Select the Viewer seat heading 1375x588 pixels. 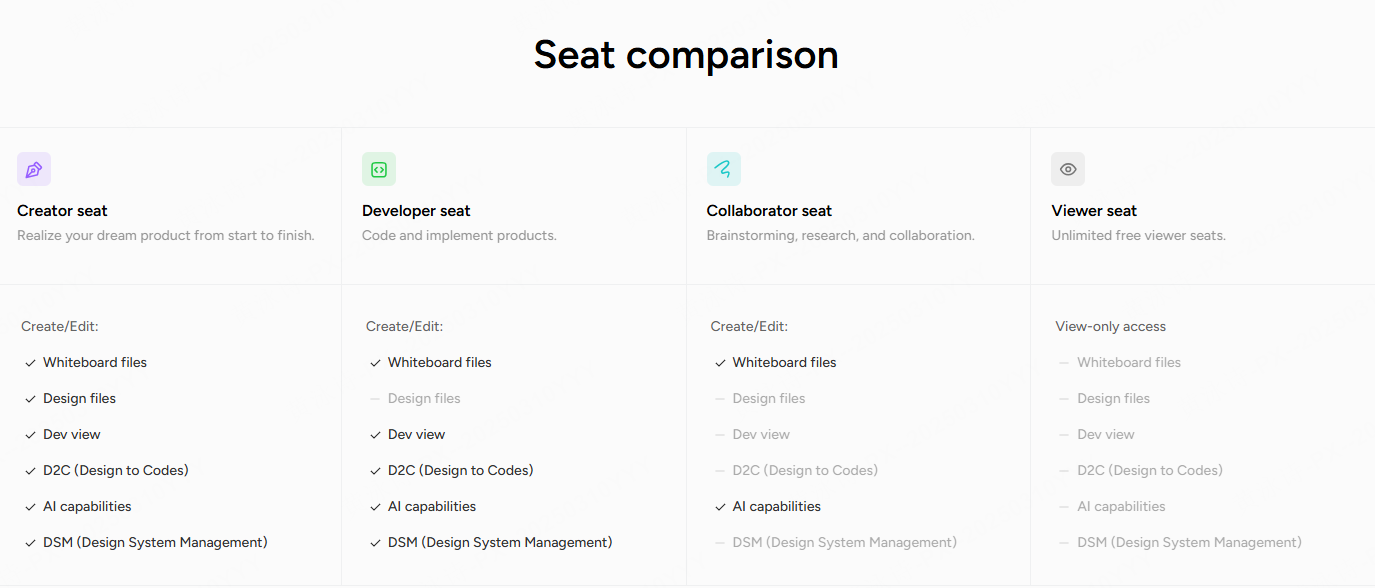pyautogui.click(x=1094, y=211)
